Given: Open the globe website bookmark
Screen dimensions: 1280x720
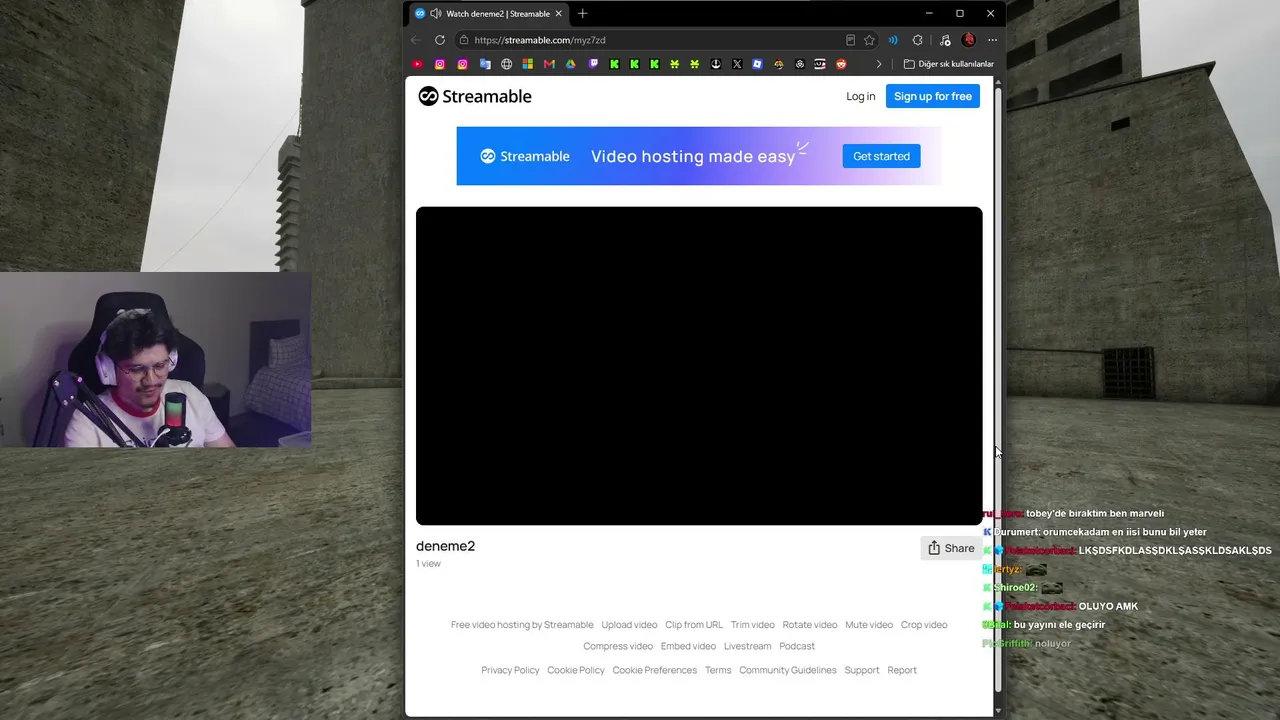Looking at the screenshot, I should coord(507,64).
